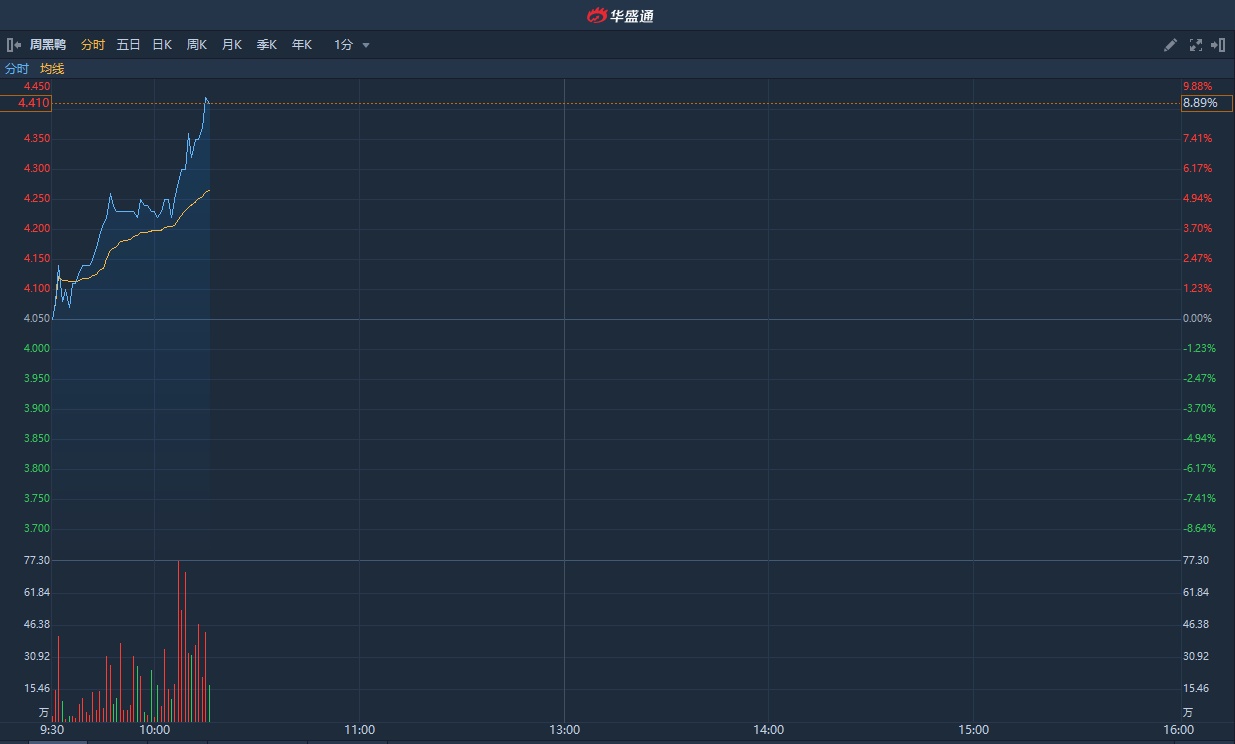This screenshot has height=744, width=1235.
Task: Click the 14:00 time axis label
Action: [769, 730]
